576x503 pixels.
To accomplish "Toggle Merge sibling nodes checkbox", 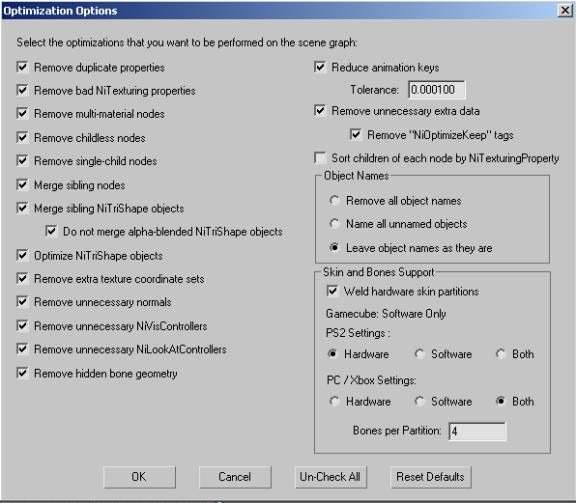I will click(x=22, y=185).
